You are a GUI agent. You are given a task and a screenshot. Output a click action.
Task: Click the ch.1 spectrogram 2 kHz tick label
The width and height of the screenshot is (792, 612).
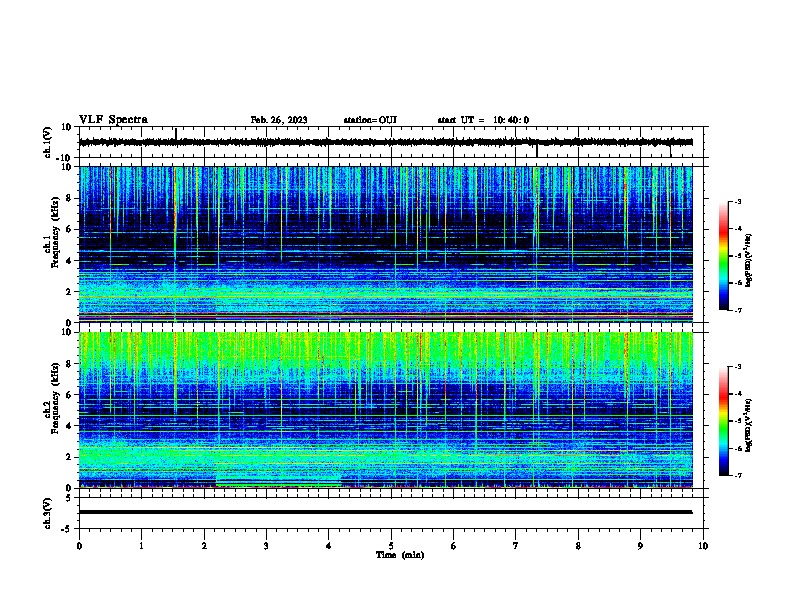coord(70,292)
